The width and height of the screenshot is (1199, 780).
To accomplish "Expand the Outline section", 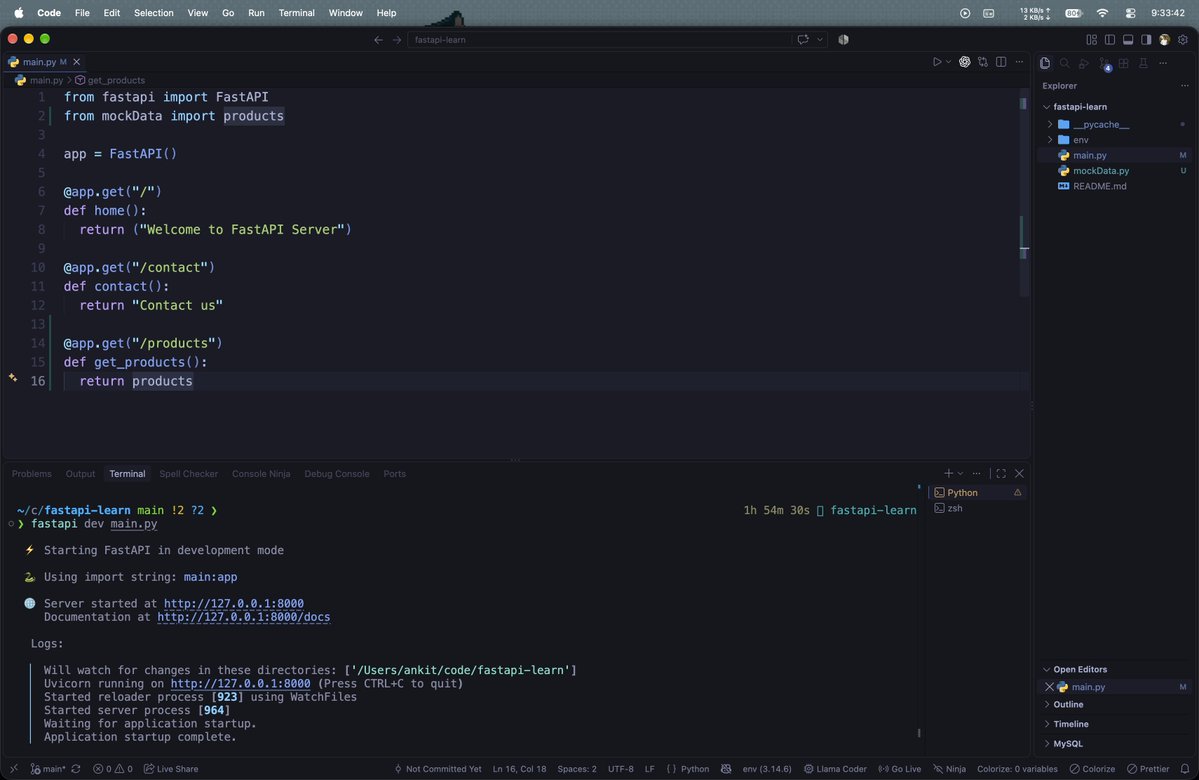I will pos(1068,704).
